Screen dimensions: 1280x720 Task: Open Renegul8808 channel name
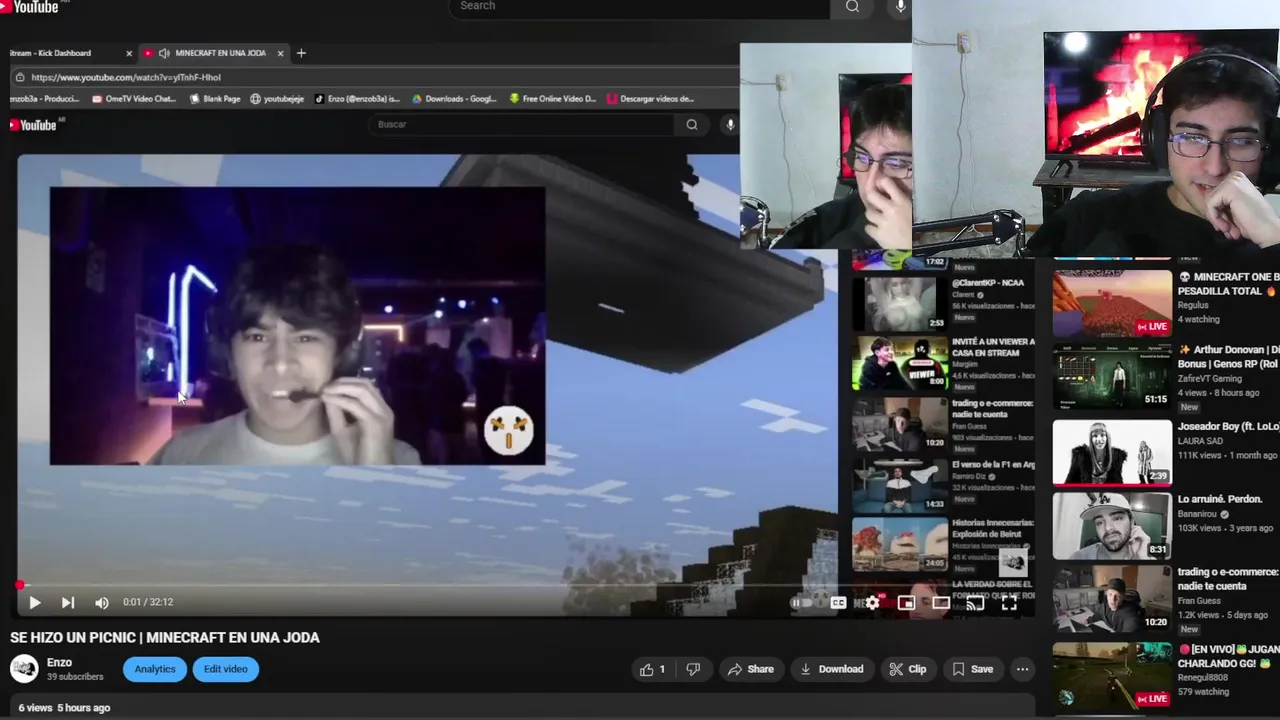(x=1203, y=678)
